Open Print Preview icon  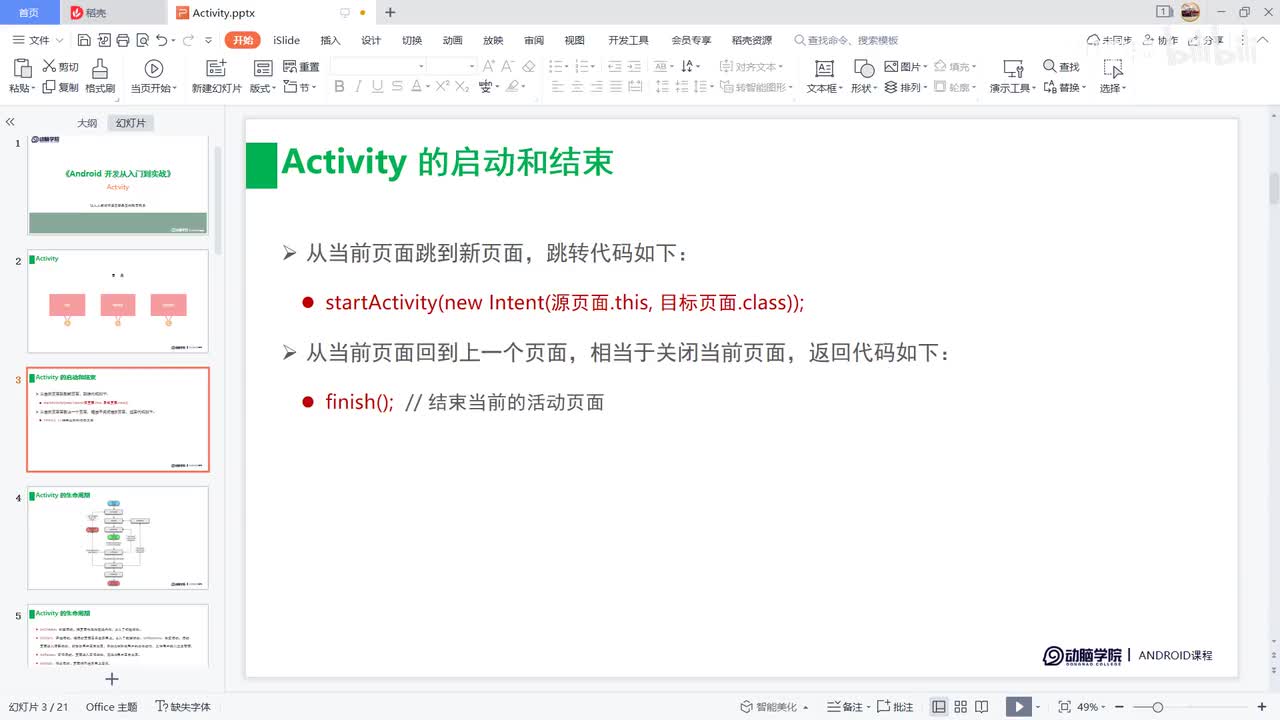(141, 40)
